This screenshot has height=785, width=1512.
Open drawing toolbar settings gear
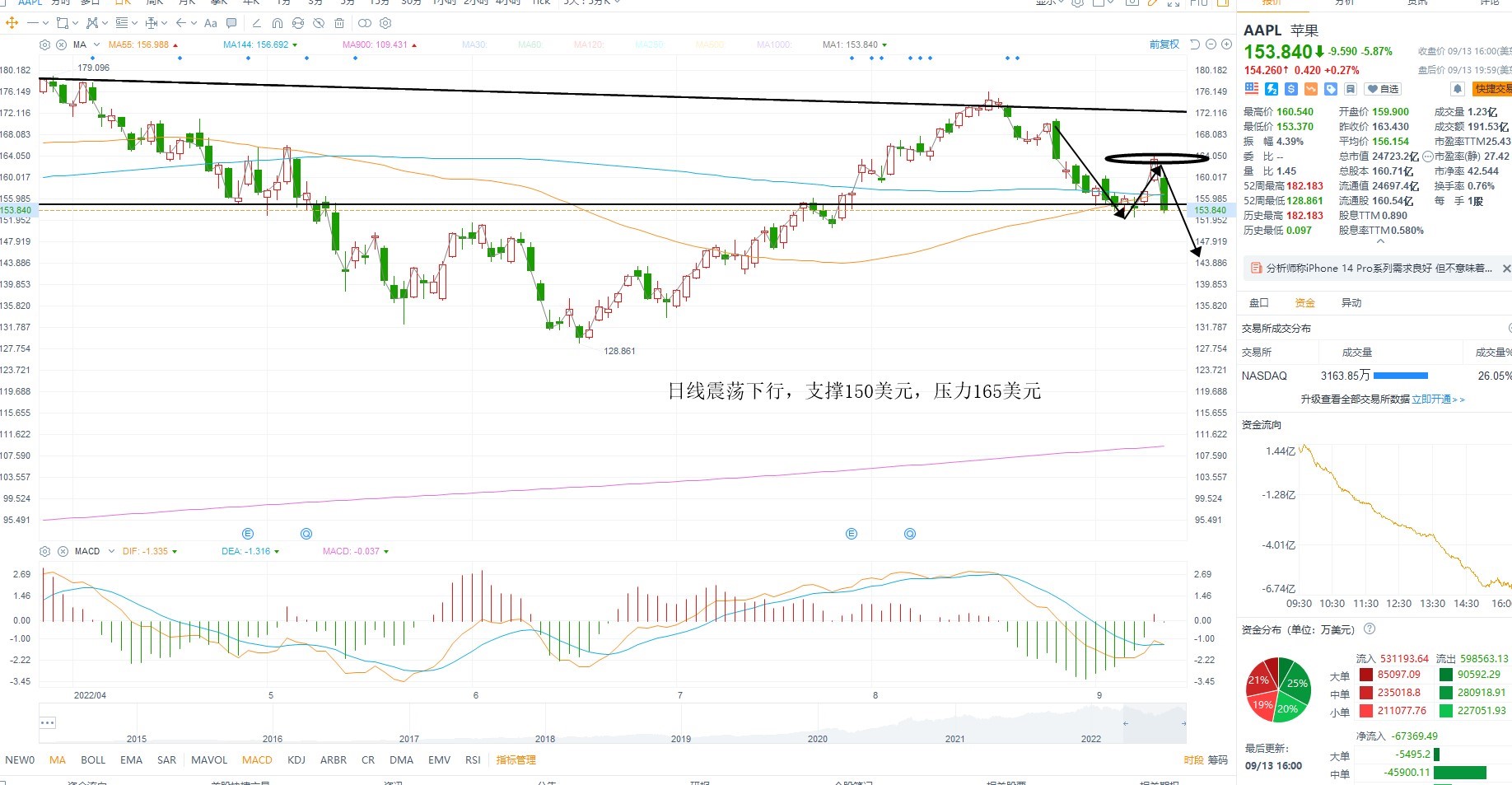pos(385,23)
